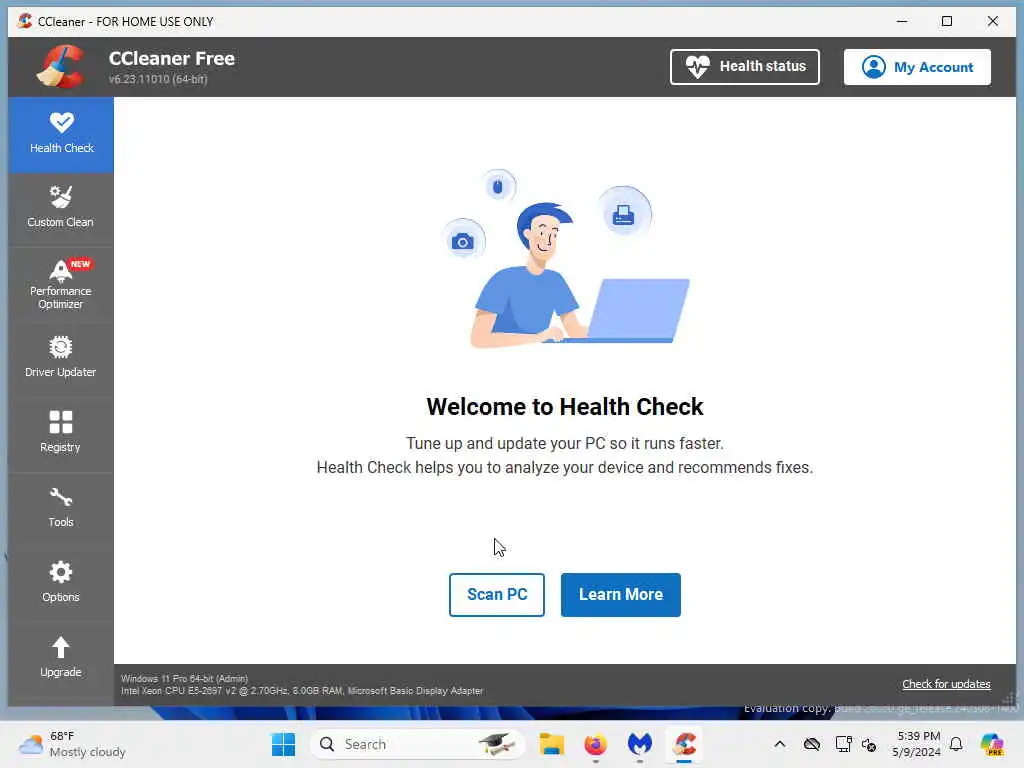Open My Account

coord(917,67)
